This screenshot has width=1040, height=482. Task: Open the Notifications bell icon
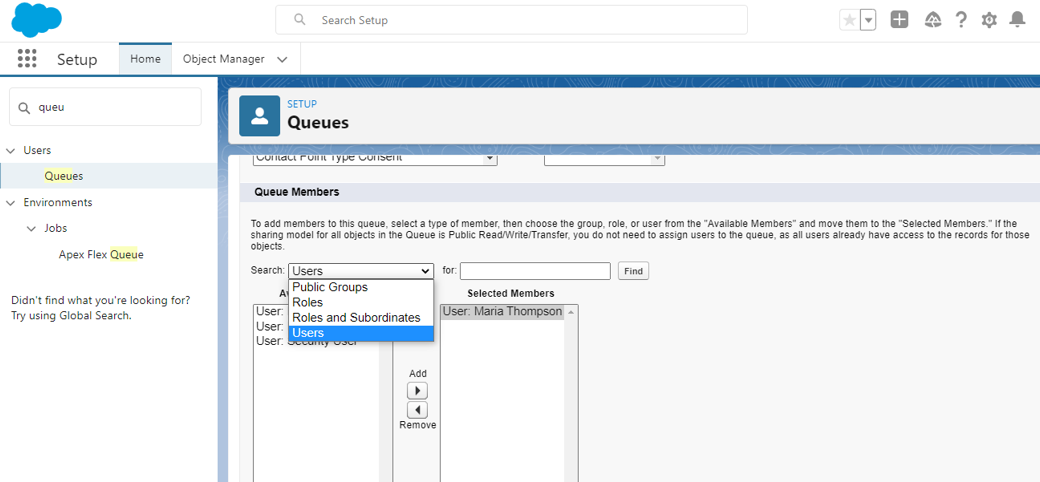point(1017,20)
